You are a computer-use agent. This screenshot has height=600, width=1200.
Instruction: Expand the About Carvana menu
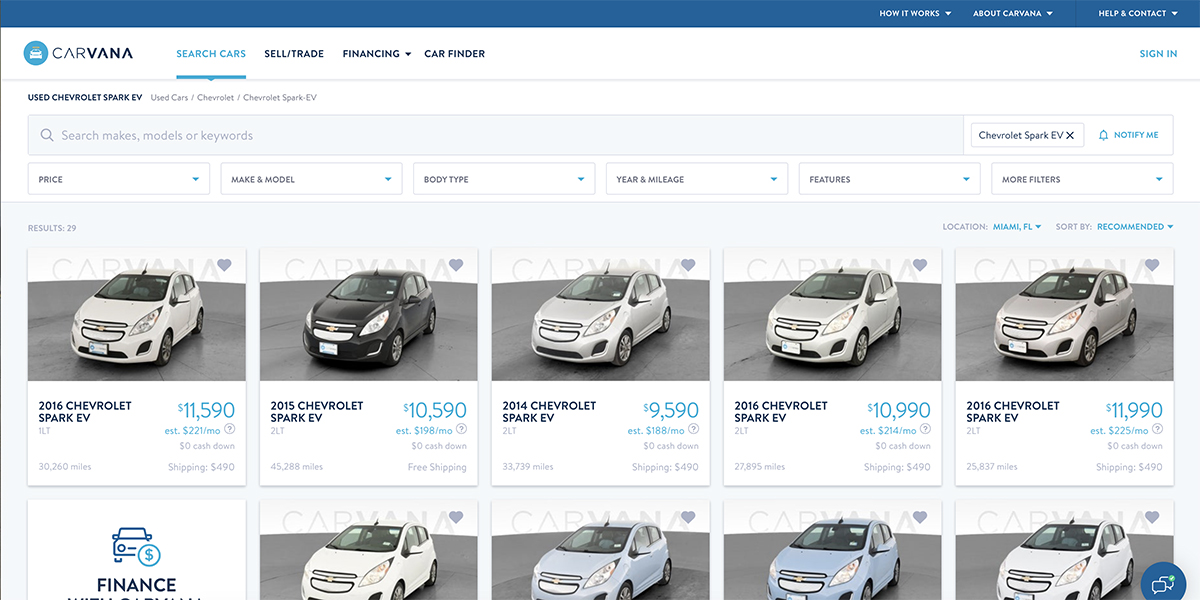[x=1013, y=13]
